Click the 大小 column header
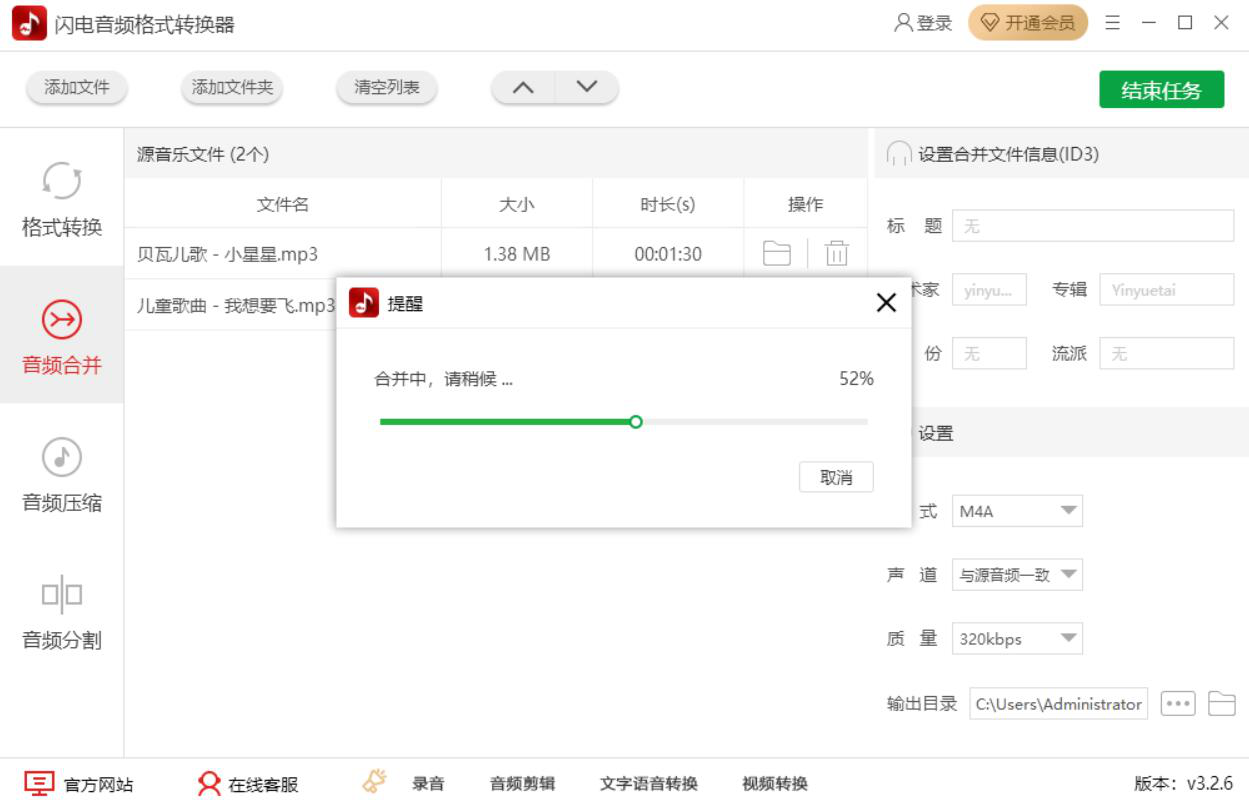1249x804 pixels. tap(517, 204)
